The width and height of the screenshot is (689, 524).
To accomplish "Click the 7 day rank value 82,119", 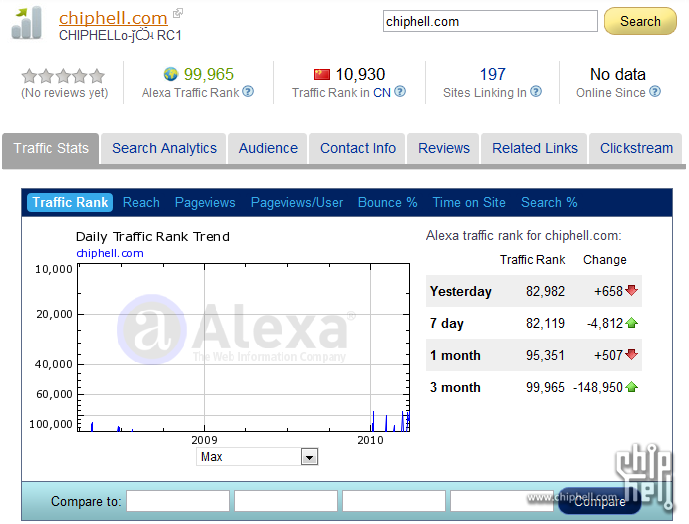I will pos(545,324).
